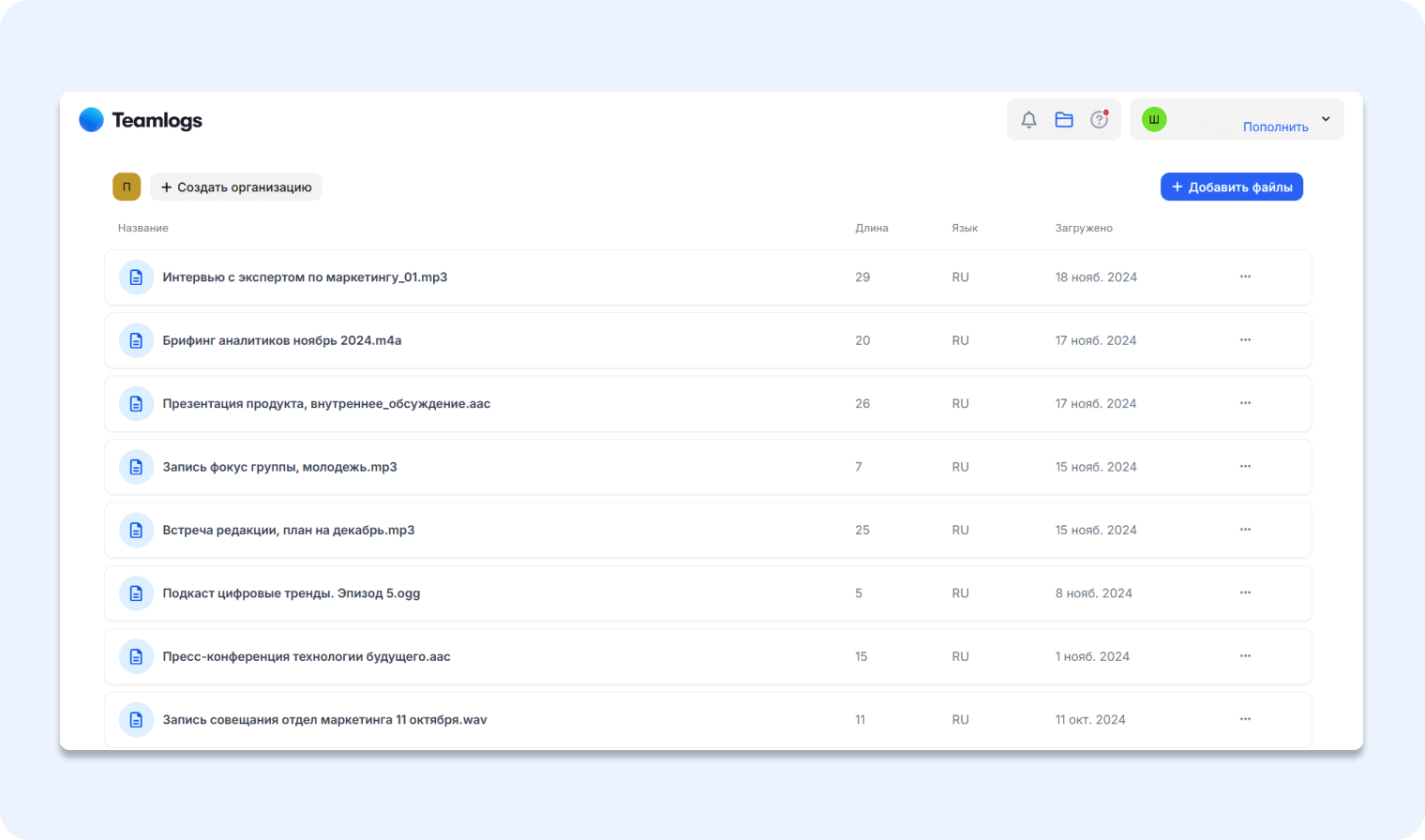Open the folder icon in header
The width and height of the screenshot is (1425, 840).
(1064, 120)
